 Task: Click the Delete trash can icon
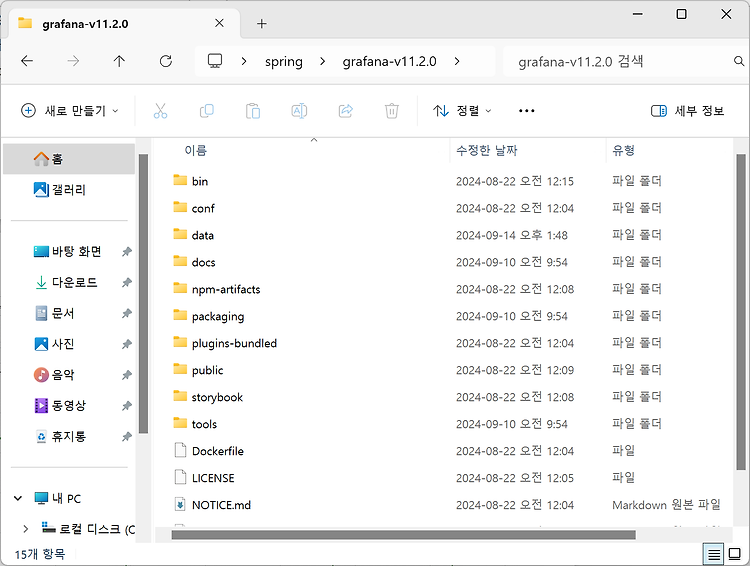(392, 111)
